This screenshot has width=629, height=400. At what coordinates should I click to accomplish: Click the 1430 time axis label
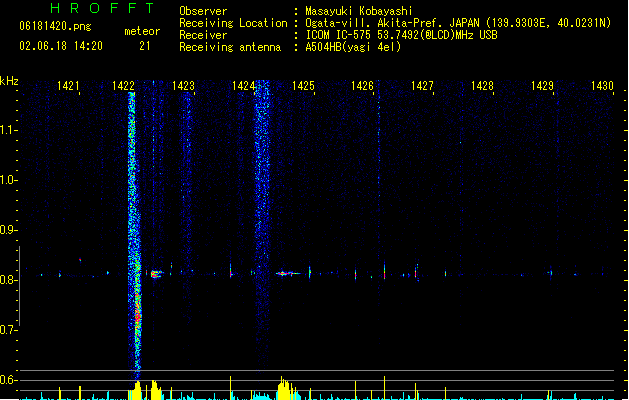tap(602, 86)
